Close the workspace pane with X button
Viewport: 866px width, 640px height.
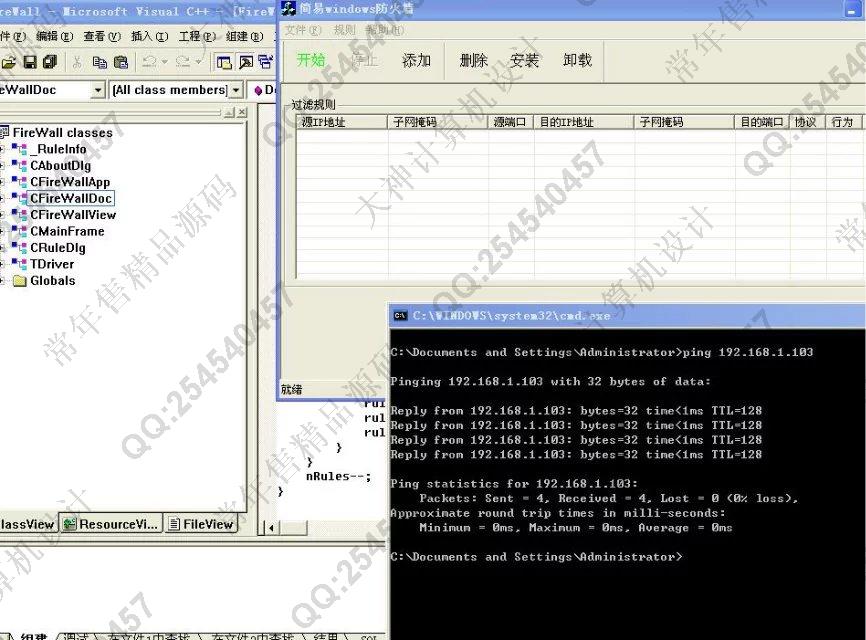(x=241, y=113)
